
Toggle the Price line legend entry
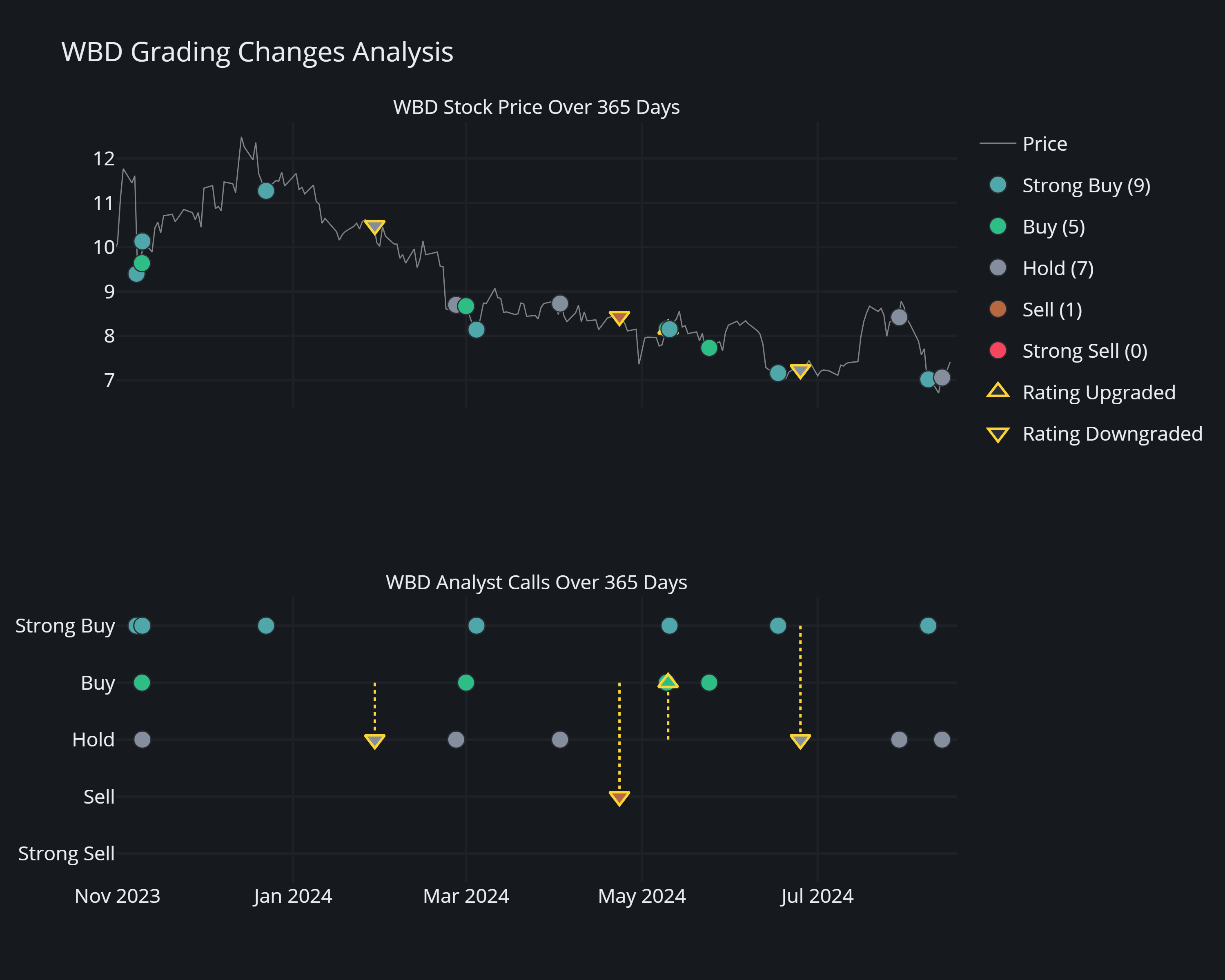click(1045, 144)
